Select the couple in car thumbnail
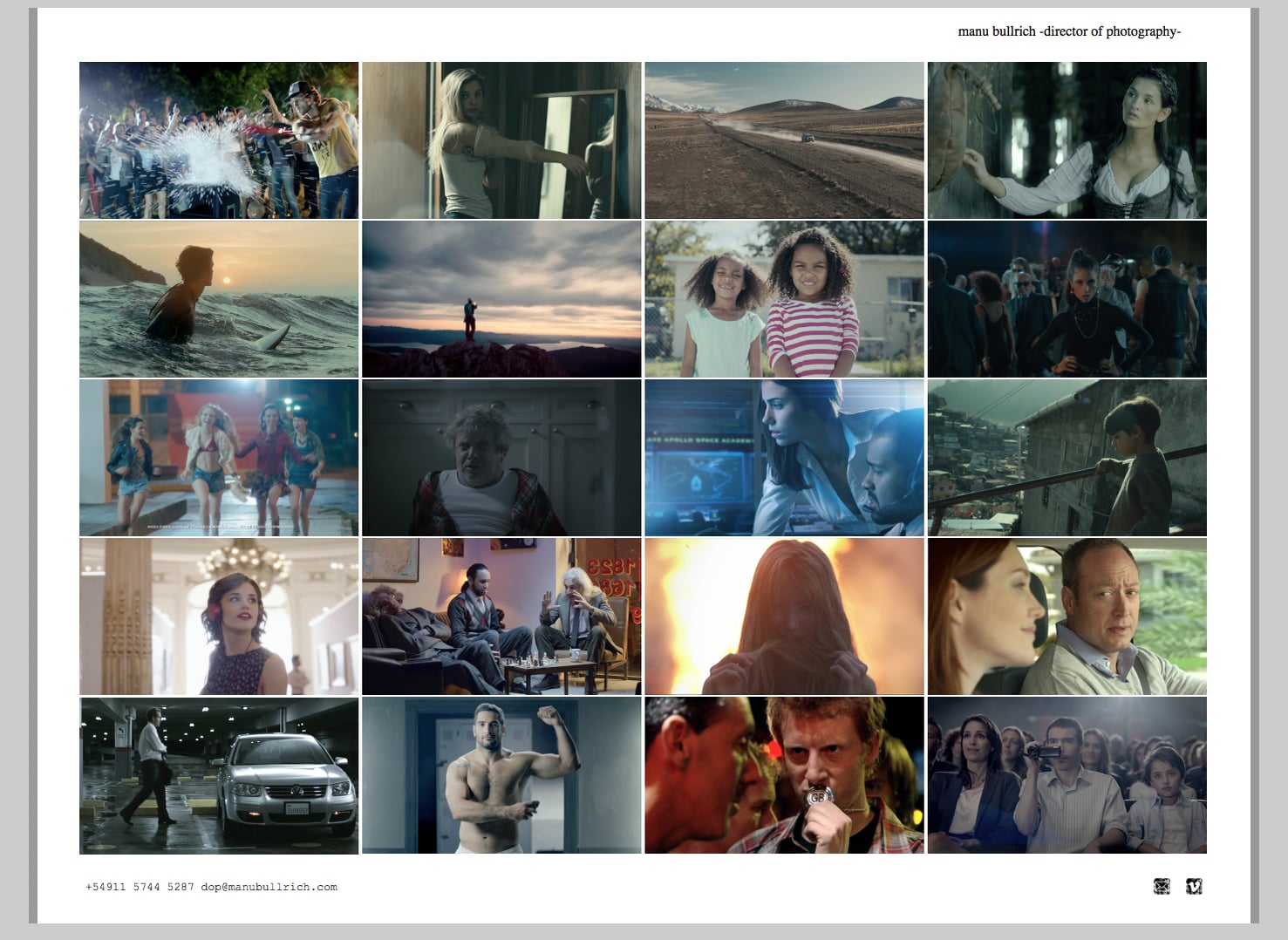 (1067, 616)
